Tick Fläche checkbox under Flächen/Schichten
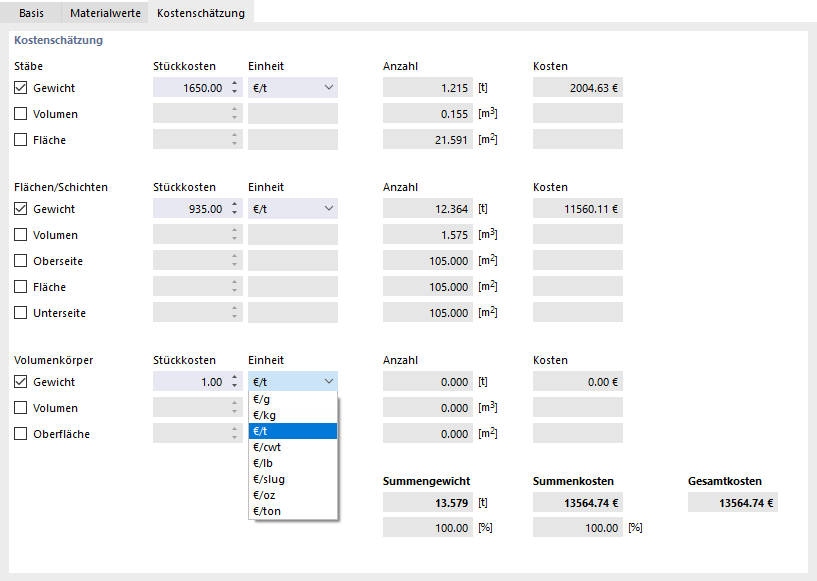817x581 pixels. coord(20,287)
